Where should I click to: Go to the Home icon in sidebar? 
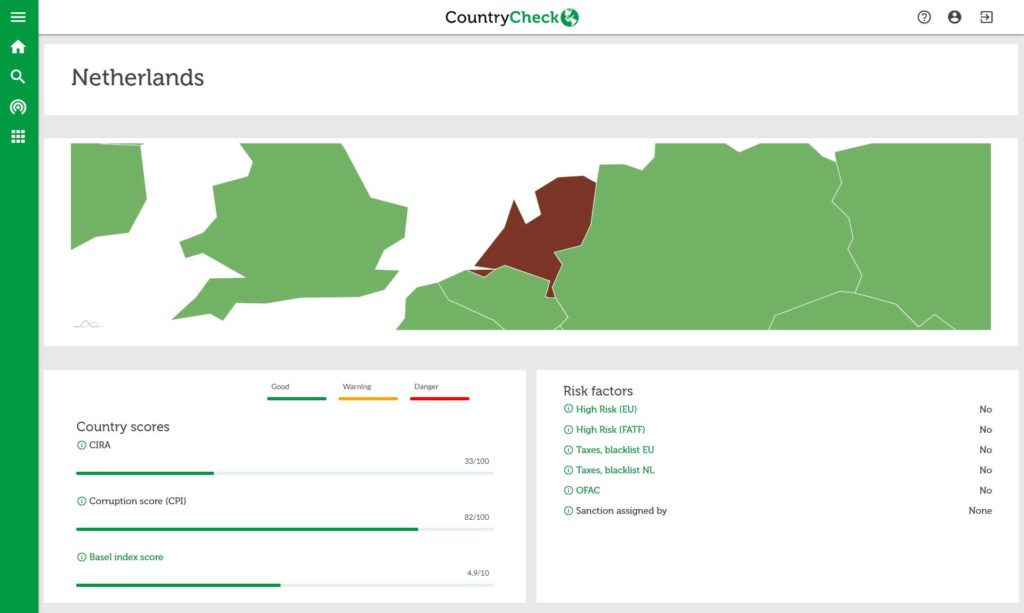click(18, 47)
